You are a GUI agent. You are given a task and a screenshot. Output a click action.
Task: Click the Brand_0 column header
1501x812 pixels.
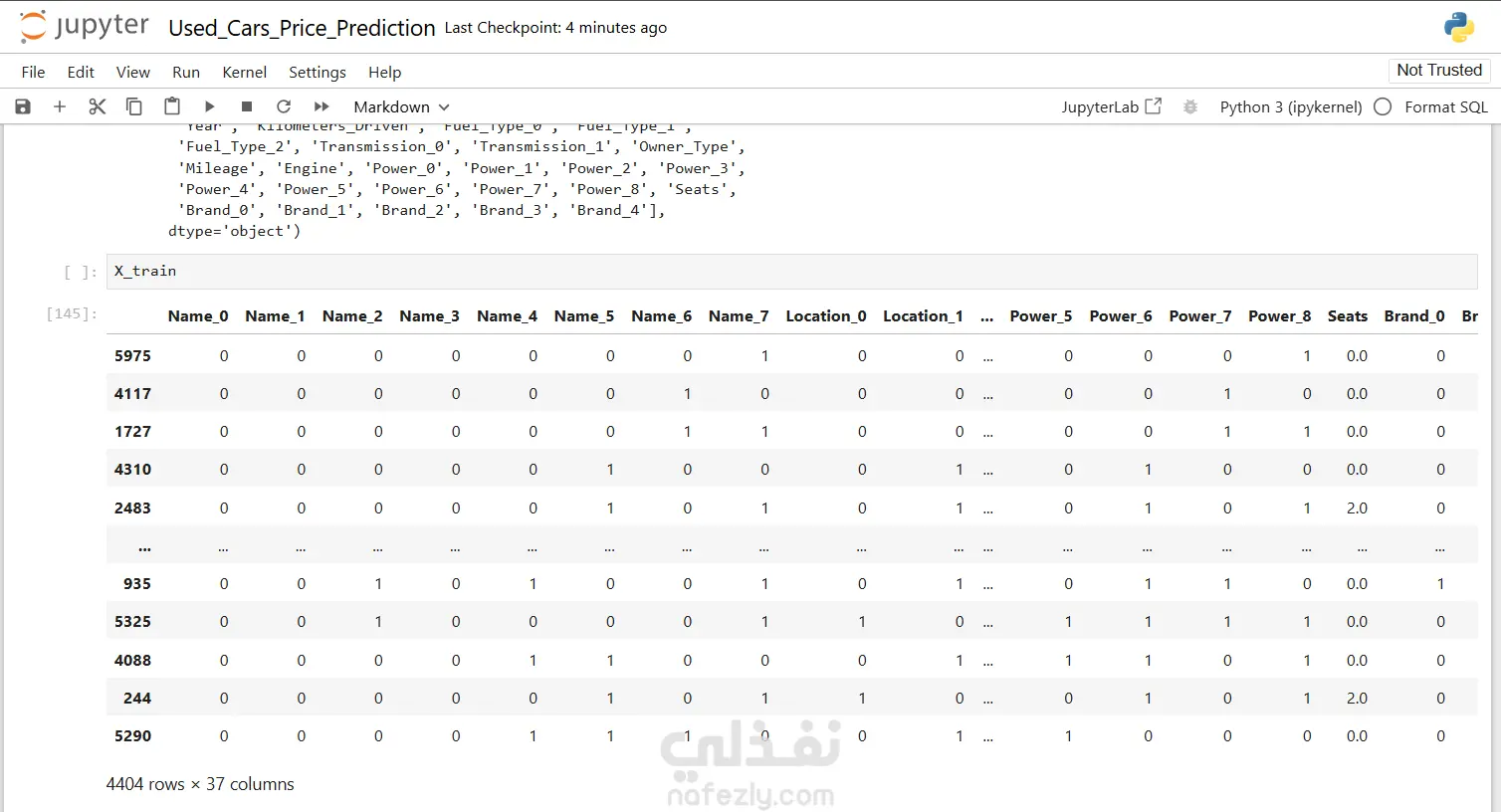pos(1414,315)
